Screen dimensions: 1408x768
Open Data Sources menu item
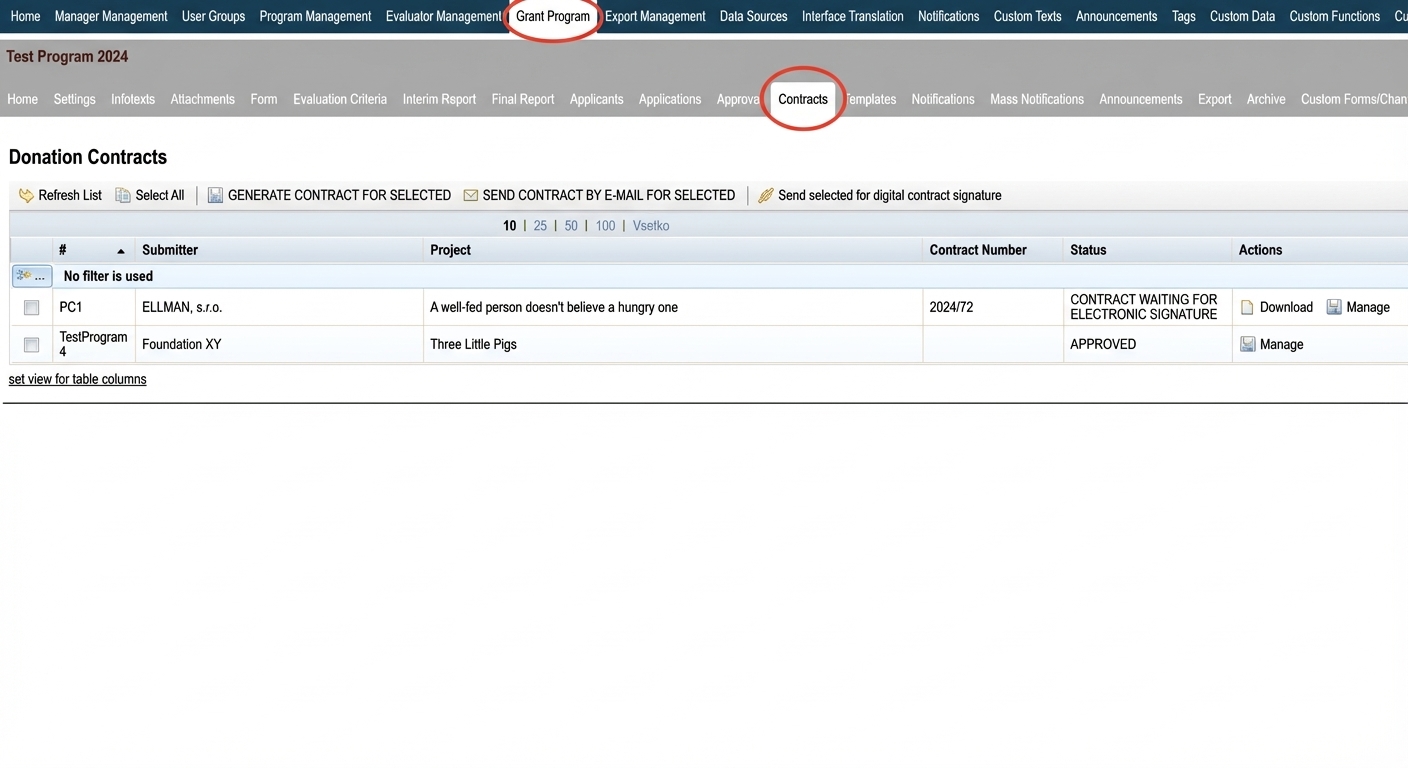point(753,16)
